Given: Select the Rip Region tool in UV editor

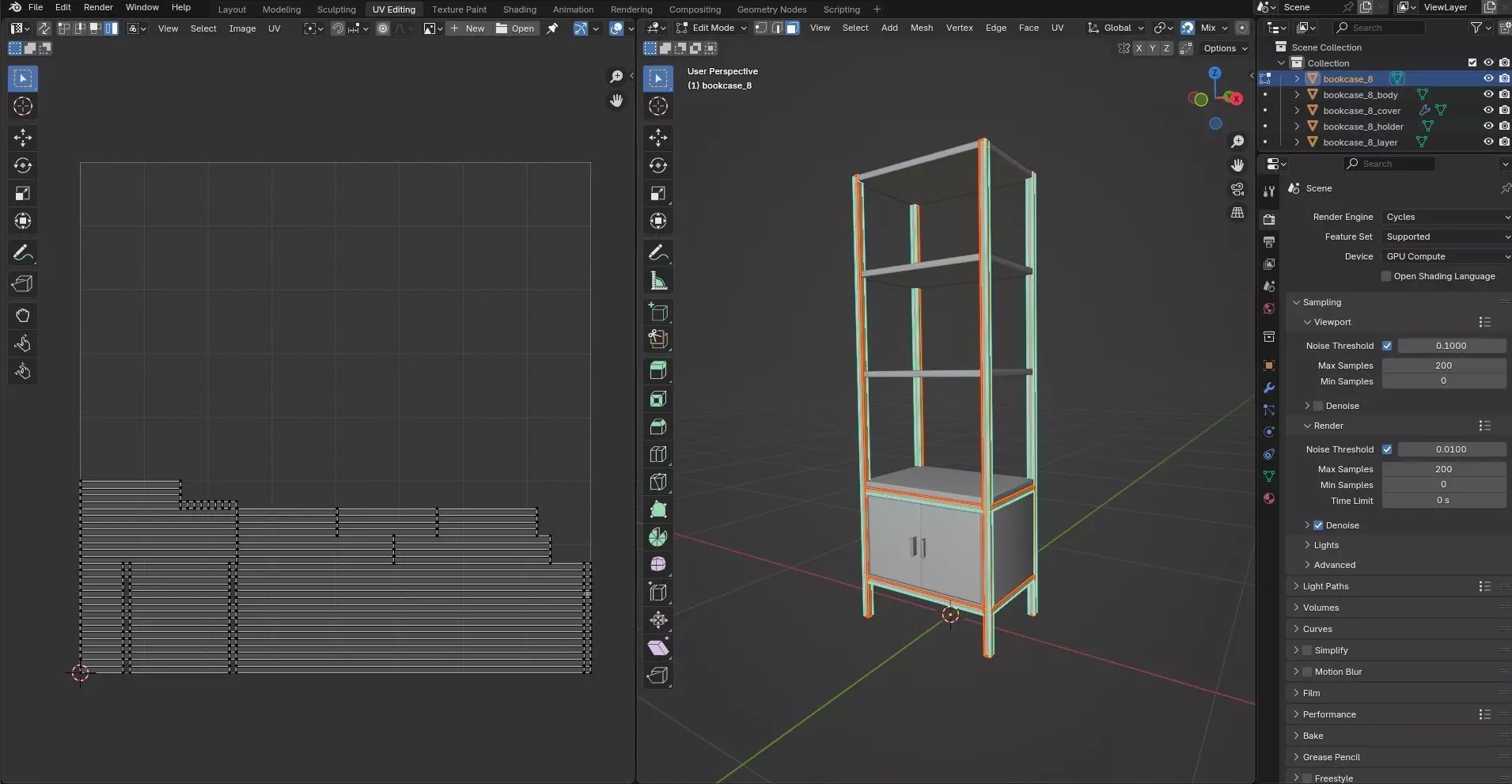Looking at the screenshot, I should pyautogui.click(x=22, y=284).
